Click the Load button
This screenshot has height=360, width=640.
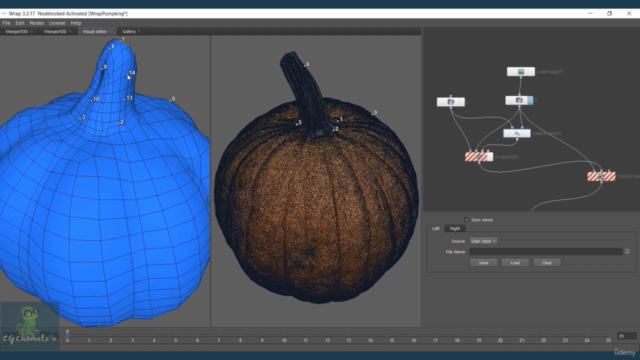[515, 263]
